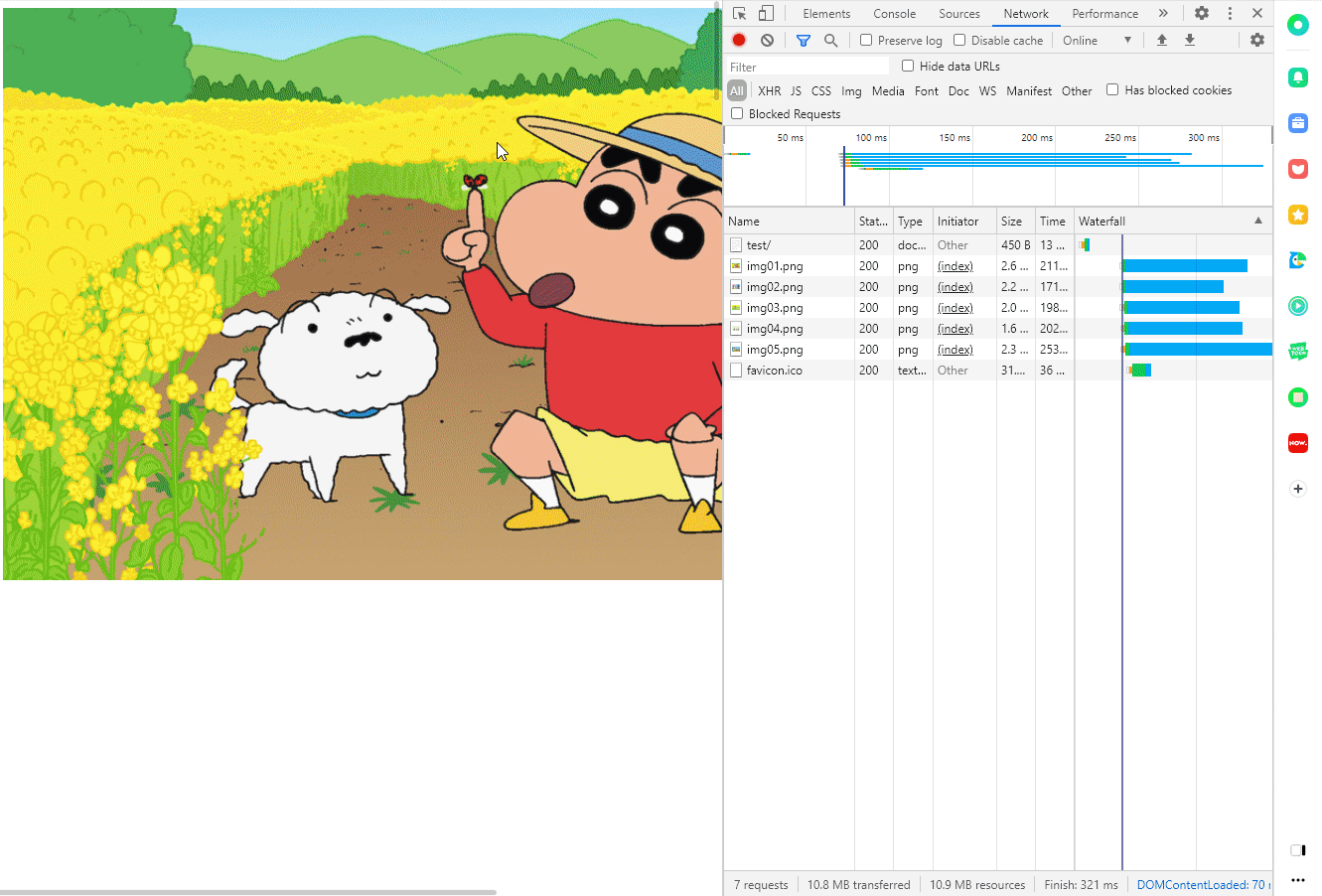Enable the Disable cache checkbox

tap(959, 40)
